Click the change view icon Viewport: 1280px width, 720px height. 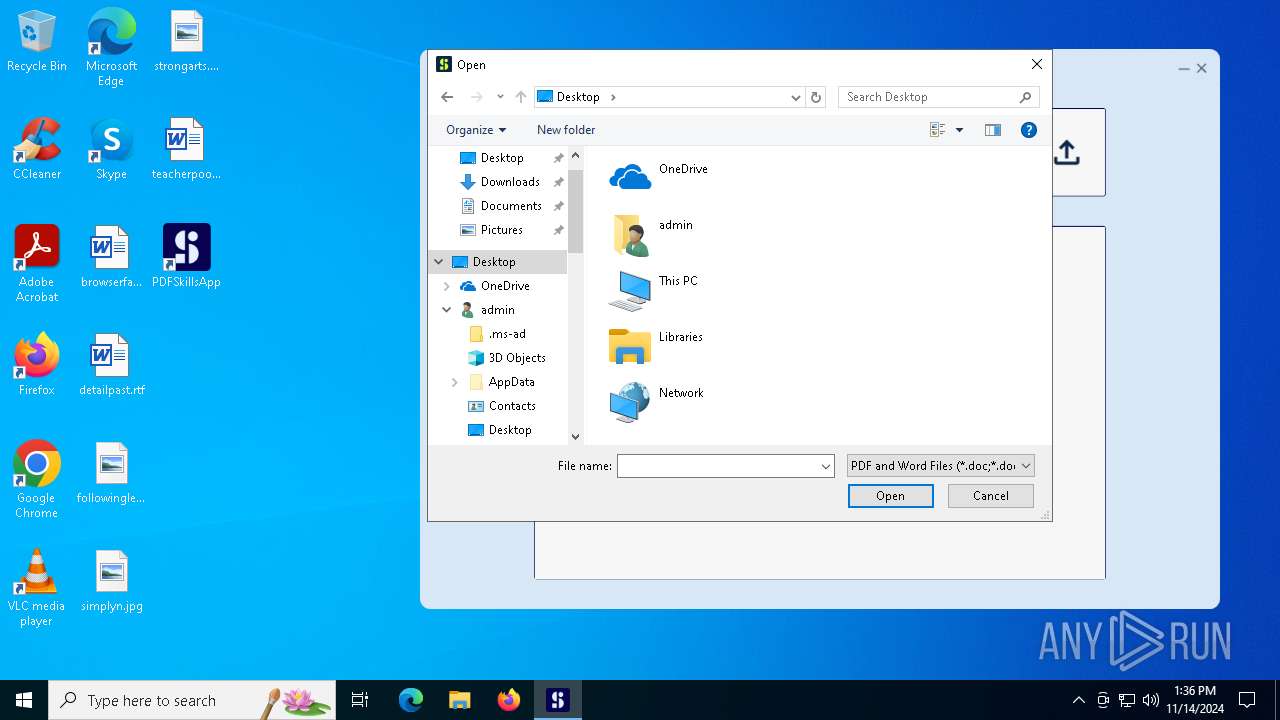pos(938,130)
